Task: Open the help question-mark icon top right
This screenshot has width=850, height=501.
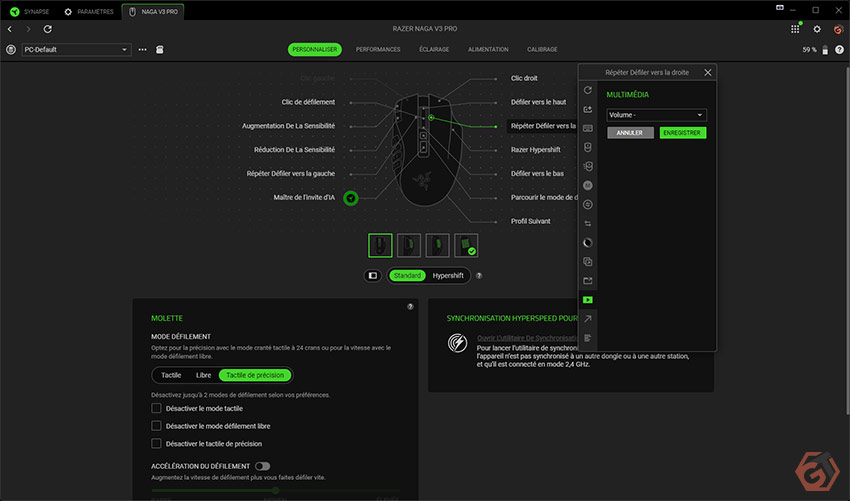Action: [x=839, y=49]
